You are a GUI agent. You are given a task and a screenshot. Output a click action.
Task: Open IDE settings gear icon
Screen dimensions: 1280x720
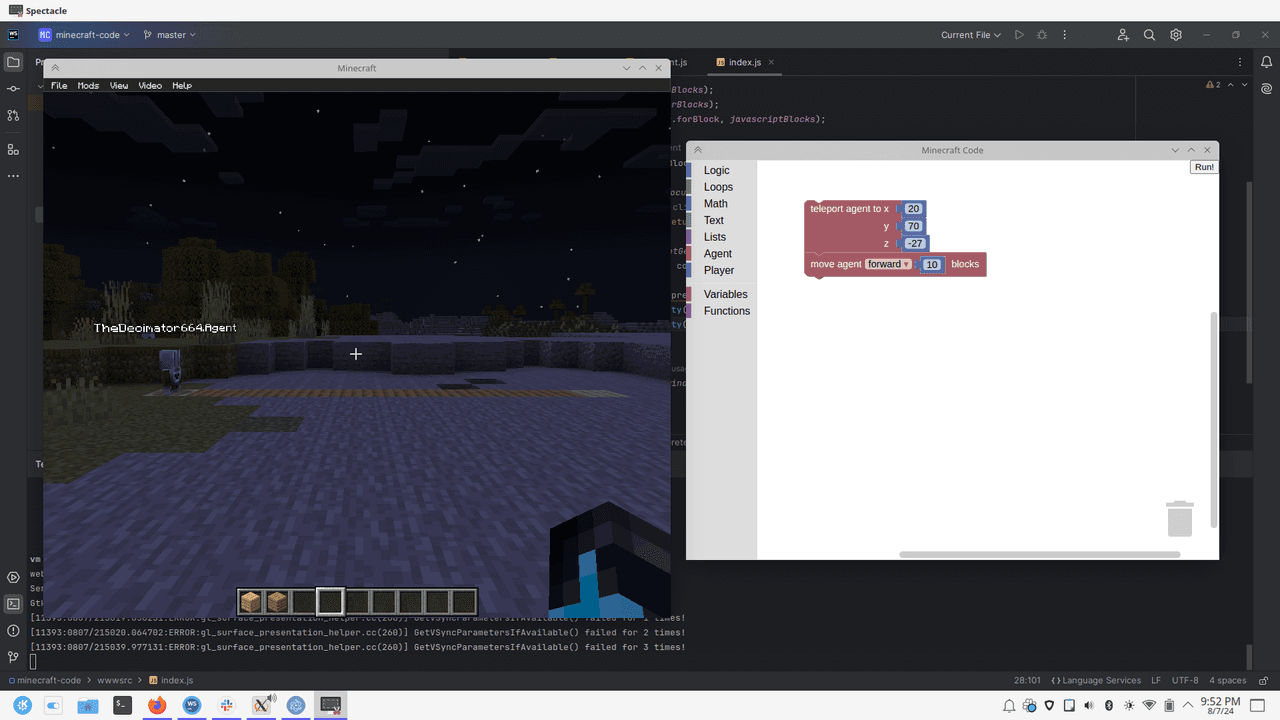(1176, 35)
